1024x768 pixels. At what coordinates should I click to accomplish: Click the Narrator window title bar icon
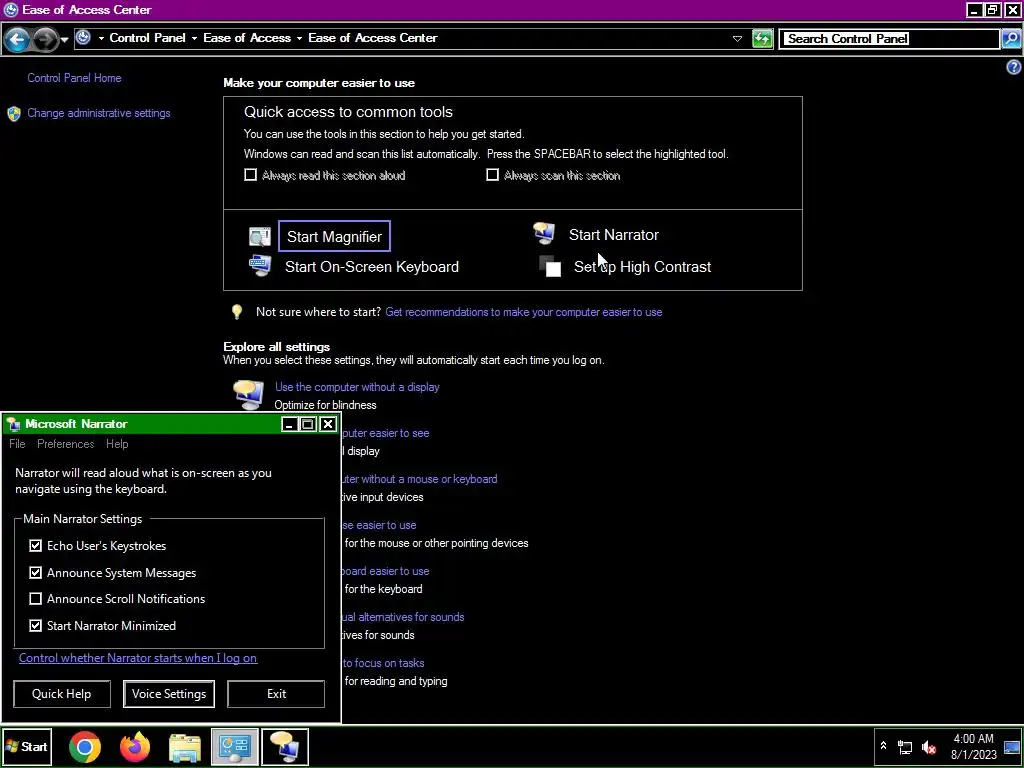click(x=13, y=424)
